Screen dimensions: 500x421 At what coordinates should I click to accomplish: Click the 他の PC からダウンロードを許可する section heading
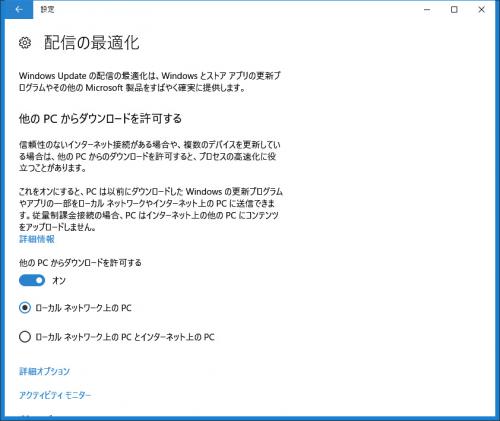click(100, 118)
